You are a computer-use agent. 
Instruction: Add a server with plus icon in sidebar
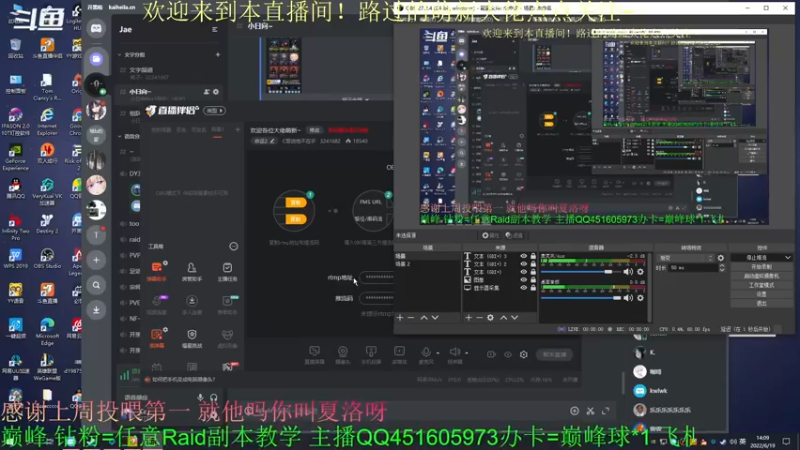[96, 260]
